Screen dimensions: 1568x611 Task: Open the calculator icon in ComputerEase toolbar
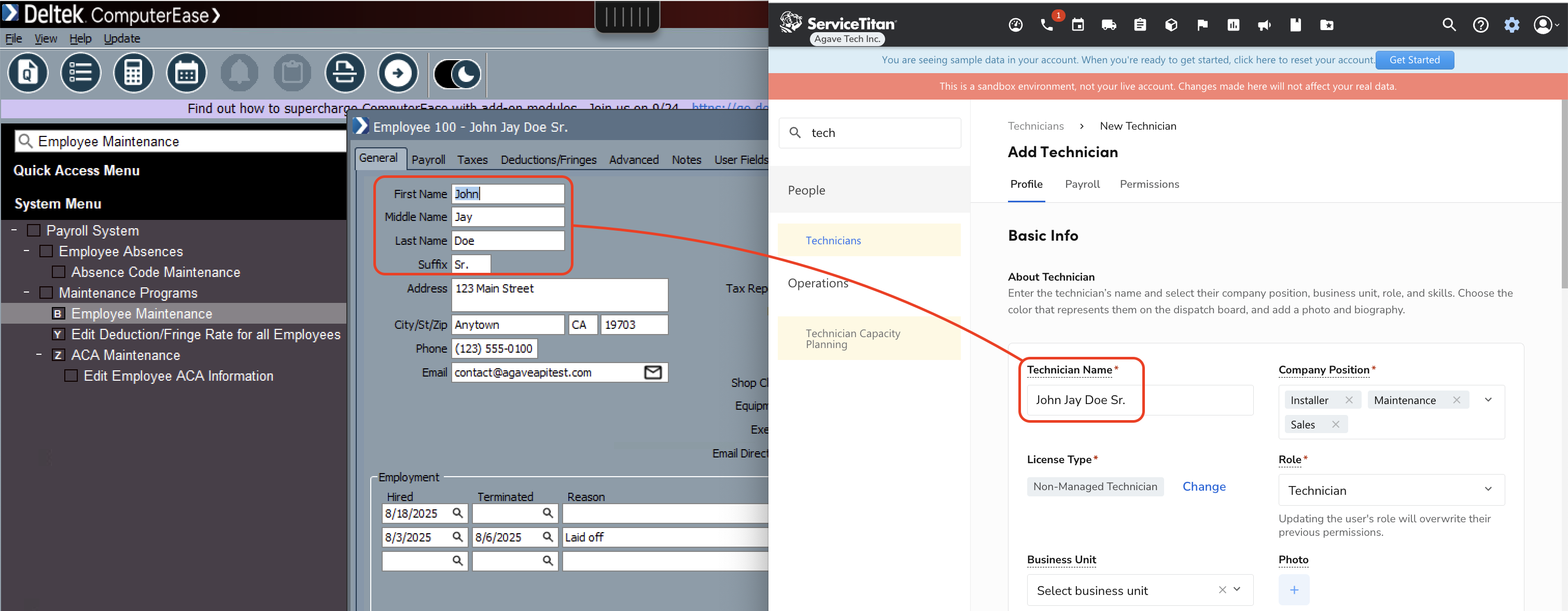click(x=133, y=73)
